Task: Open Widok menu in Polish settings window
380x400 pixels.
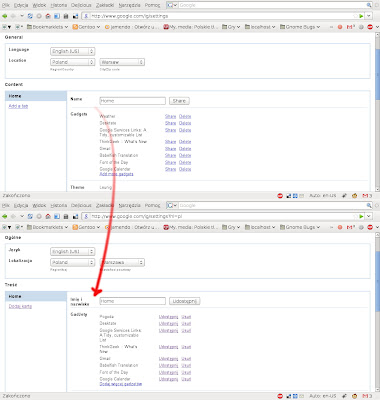Action: click(39, 206)
